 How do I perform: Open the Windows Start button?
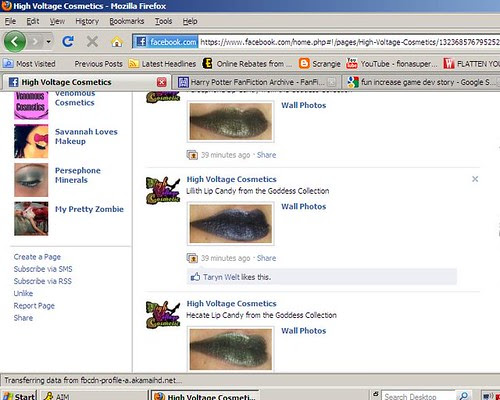tap(19, 396)
